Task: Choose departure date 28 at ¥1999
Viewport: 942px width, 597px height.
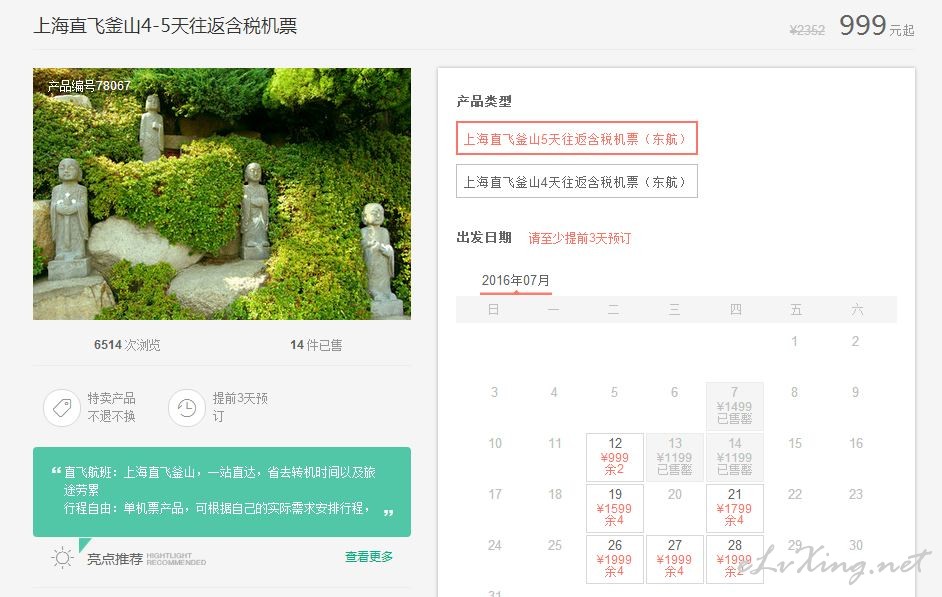Action: [x=734, y=559]
